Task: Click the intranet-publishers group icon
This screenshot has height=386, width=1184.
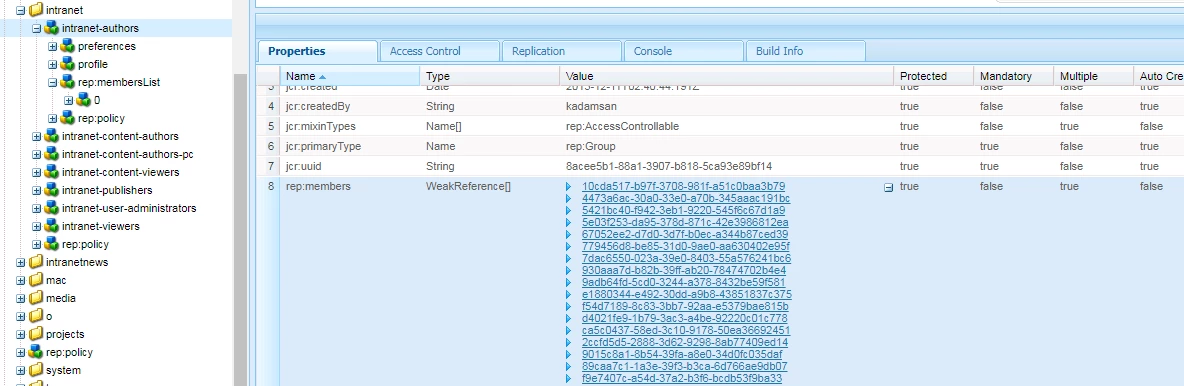Action: [51, 190]
